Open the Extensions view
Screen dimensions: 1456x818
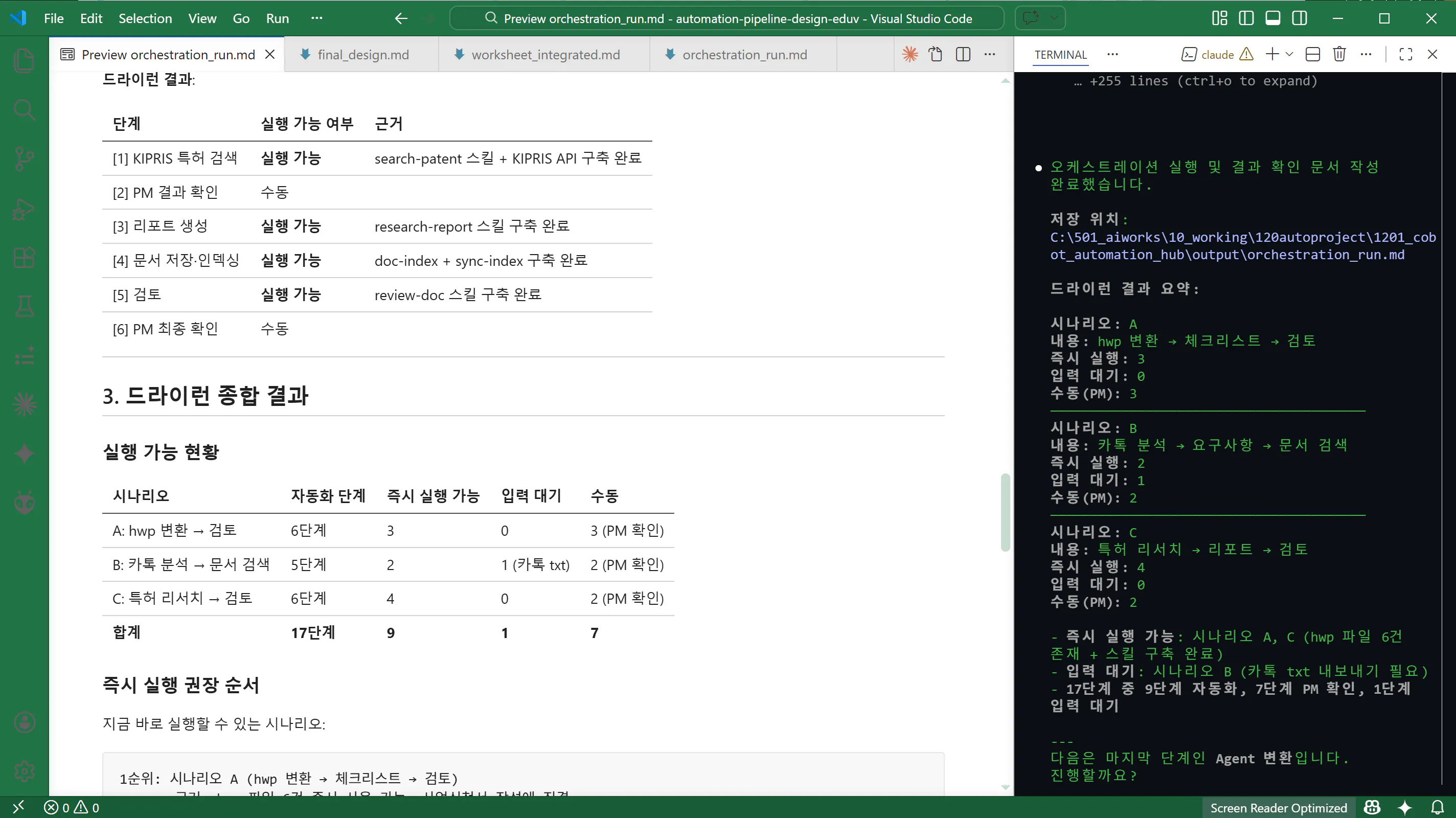[x=25, y=258]
